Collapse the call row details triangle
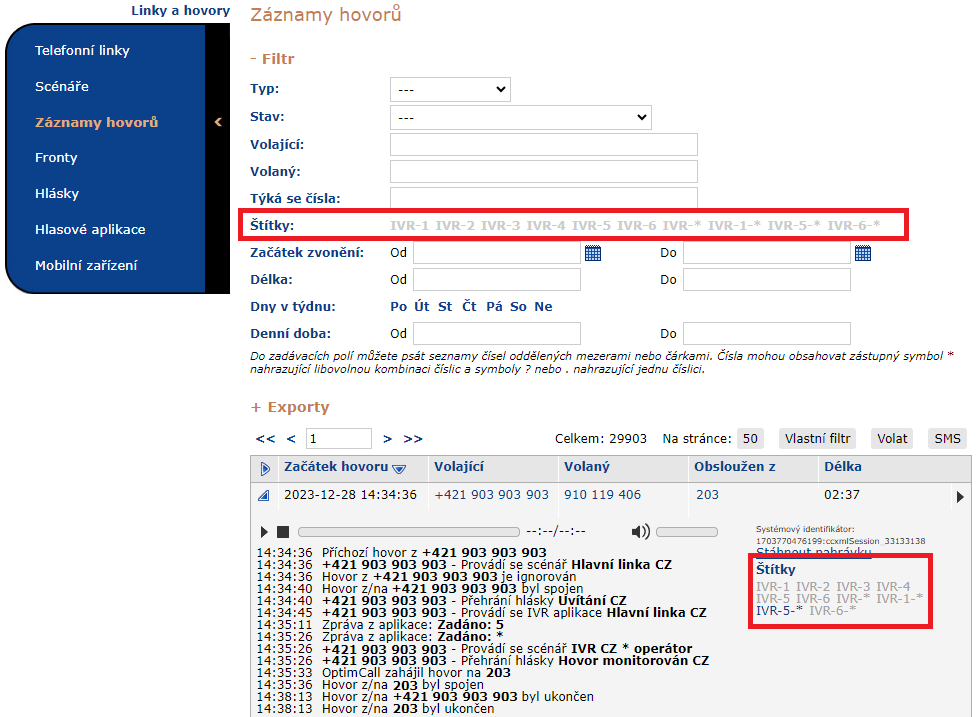 click(x=264, y=496)
